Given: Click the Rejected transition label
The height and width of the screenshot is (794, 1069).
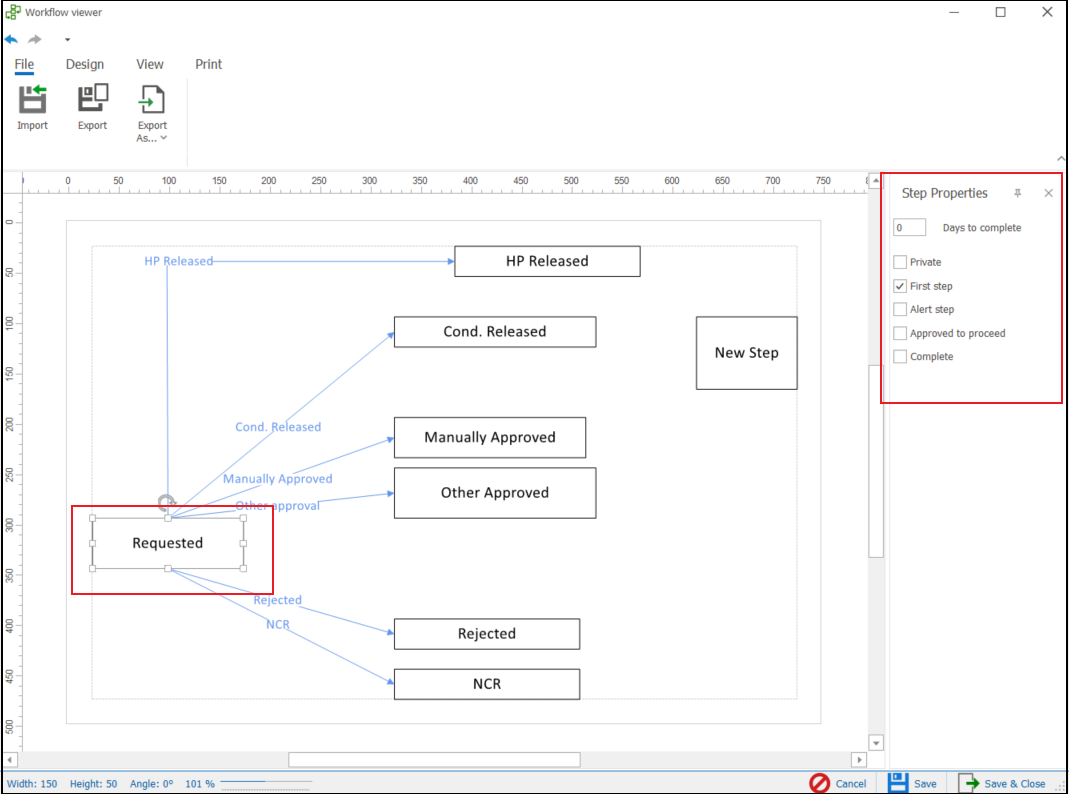Looking at the screenshot, I should tap(277, 600).
